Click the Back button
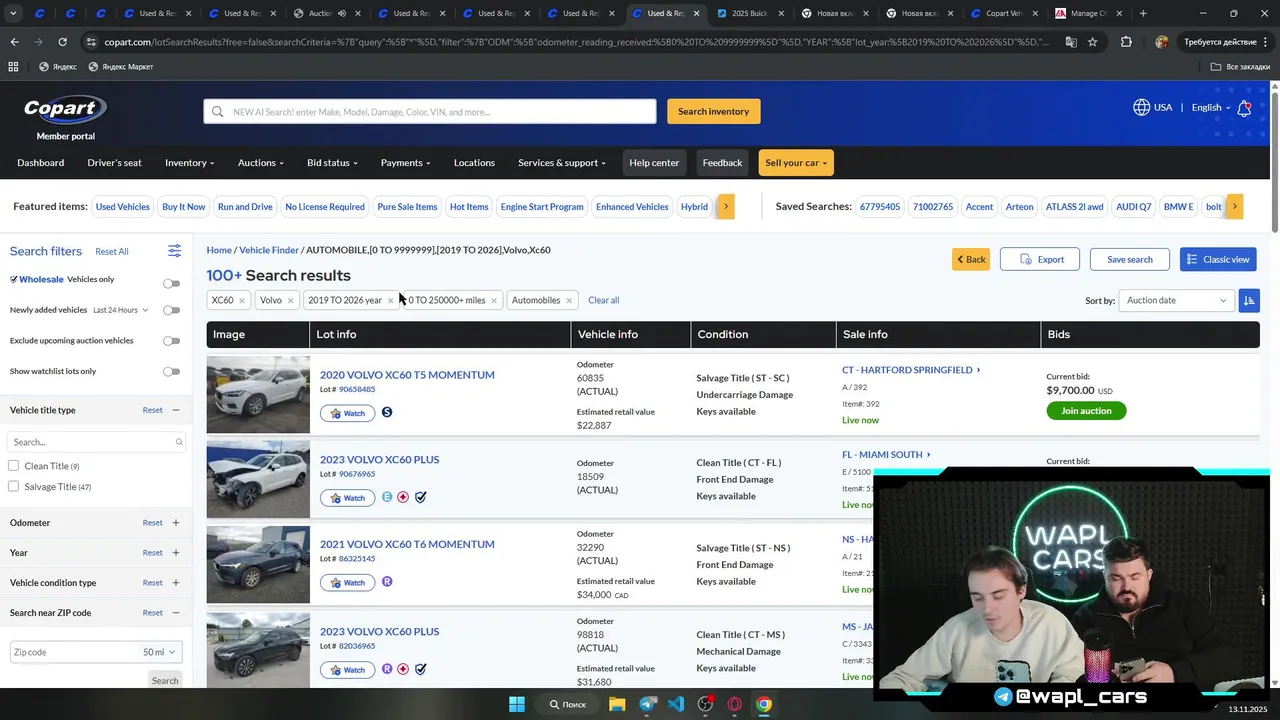The image size is (1280, 720). pyautogui.click(x=971, y=259)
